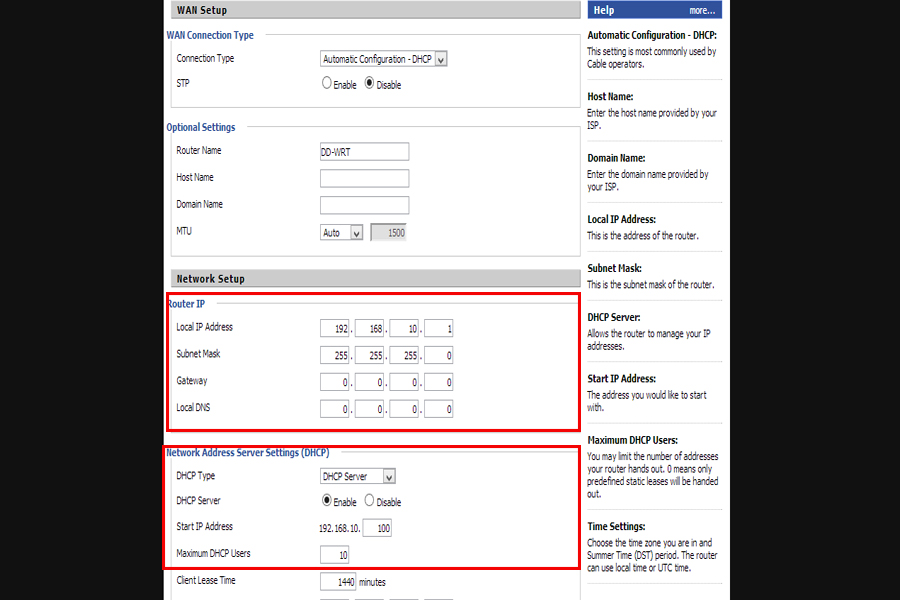The height and width of the screenshot is (600, 900).
Task: Click Client Lease Time field showing 1440
Action: pyautogui.click(x=338, y=582)
